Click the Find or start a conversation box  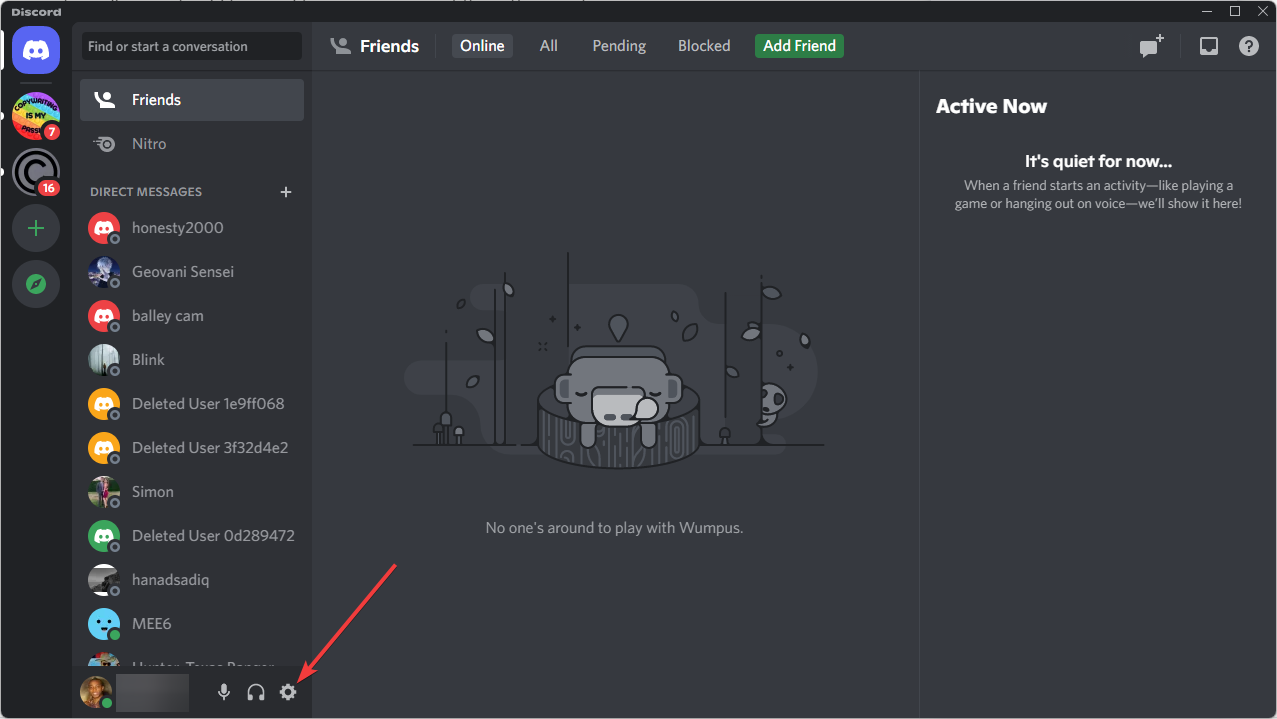[191, 46]
